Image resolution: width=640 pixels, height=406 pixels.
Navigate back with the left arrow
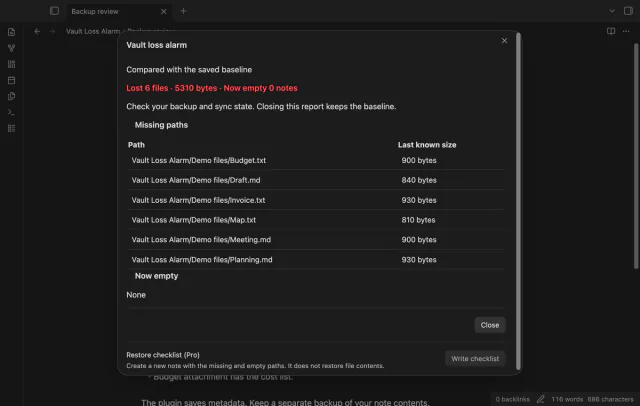[37, 31]
